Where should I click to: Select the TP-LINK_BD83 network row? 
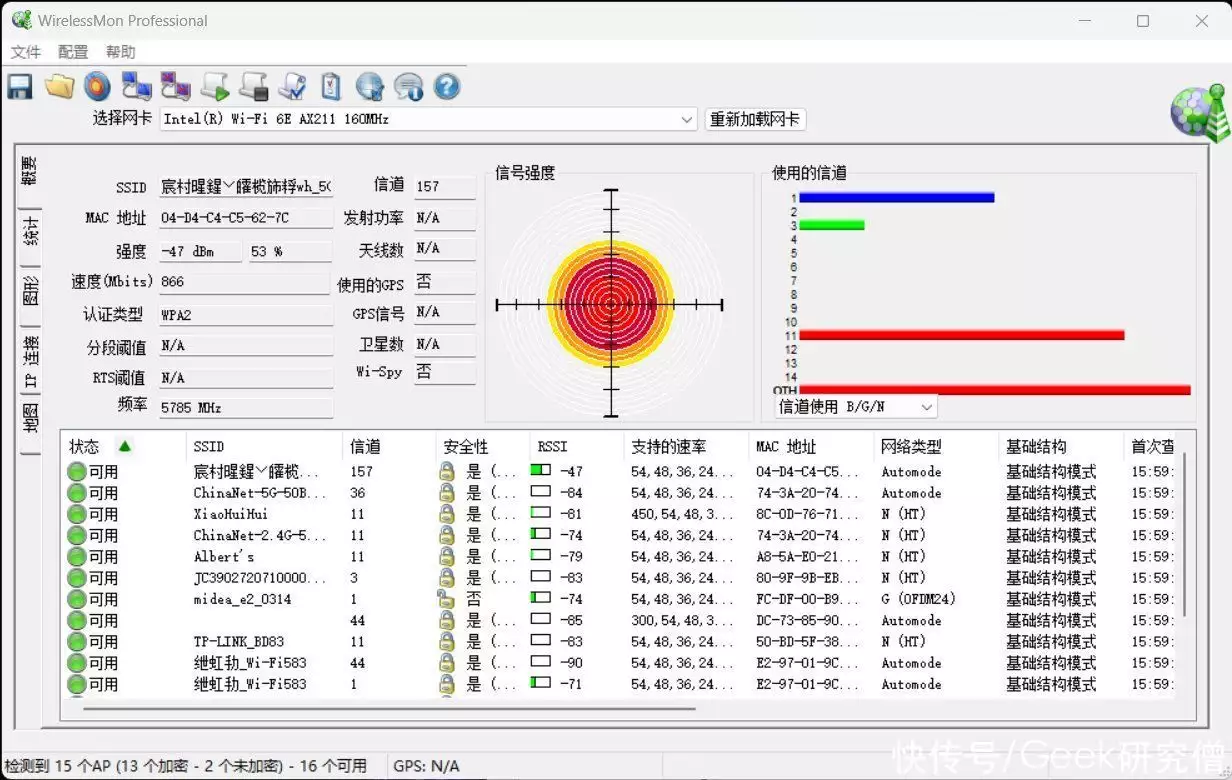pos(619,642)
